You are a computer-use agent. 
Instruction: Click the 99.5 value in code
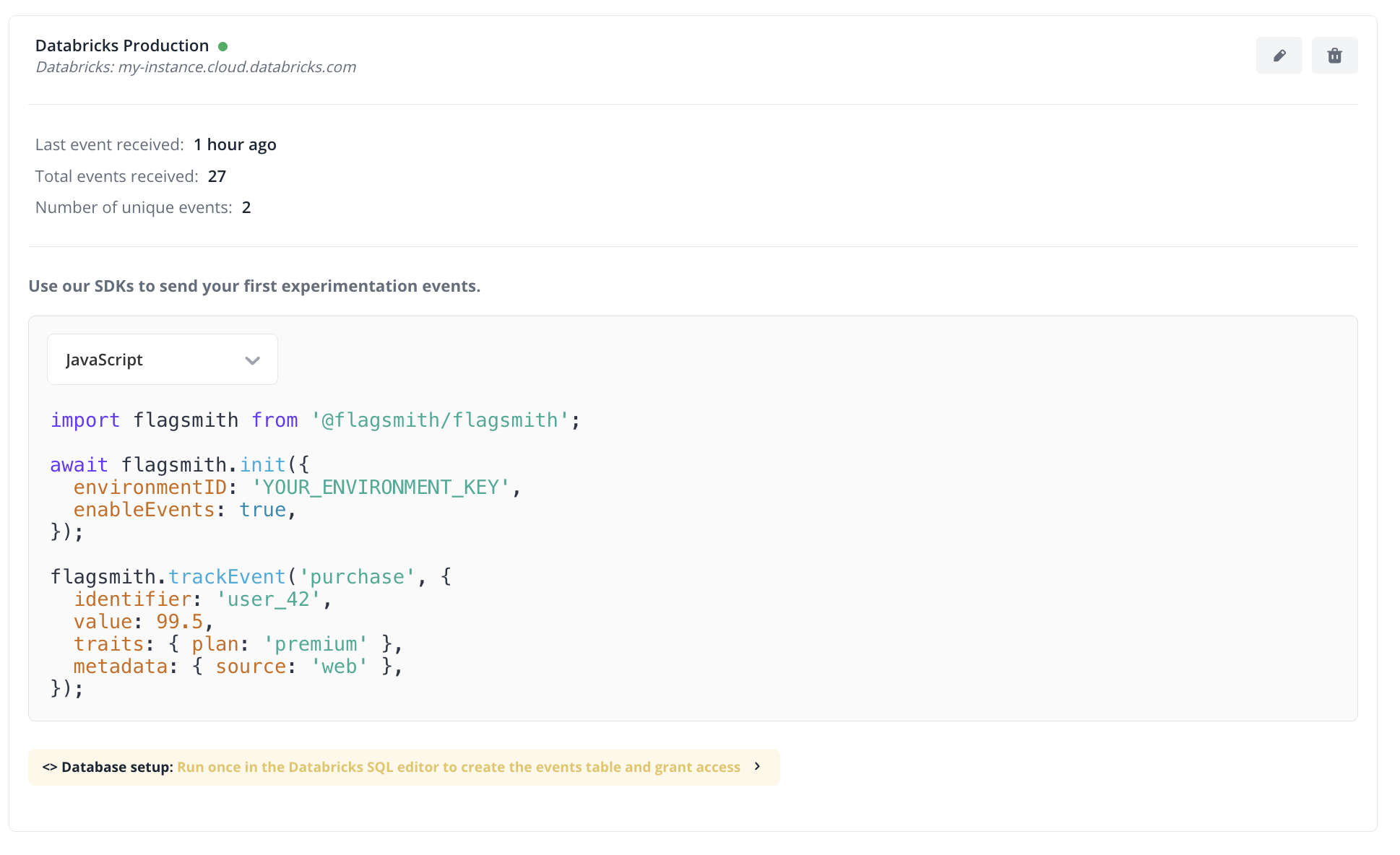180,622
